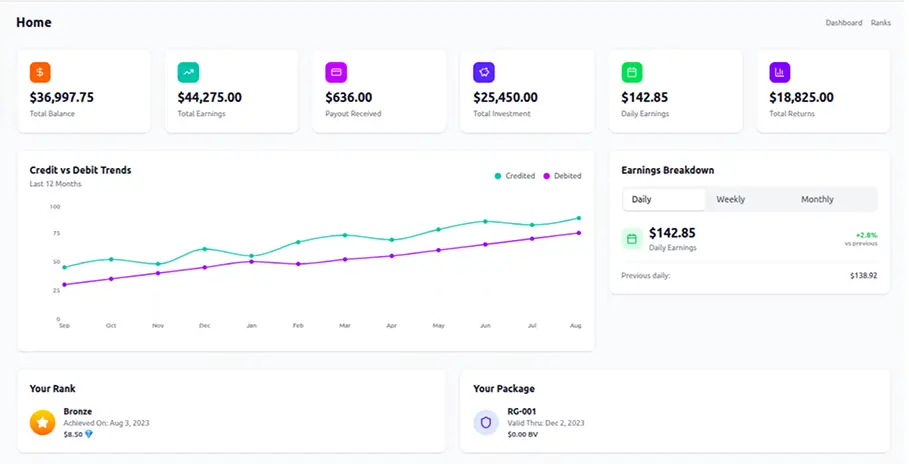909x464 pixels.
Task: Click the Credited data point for Dec
Action: tap(205, 249)
